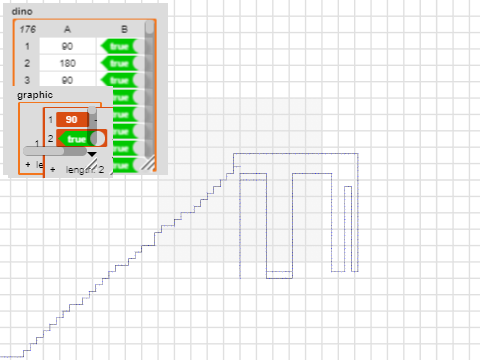Click the plus button of outer graphic list
This screenshot has height=360, width=480.
point(28,164)
